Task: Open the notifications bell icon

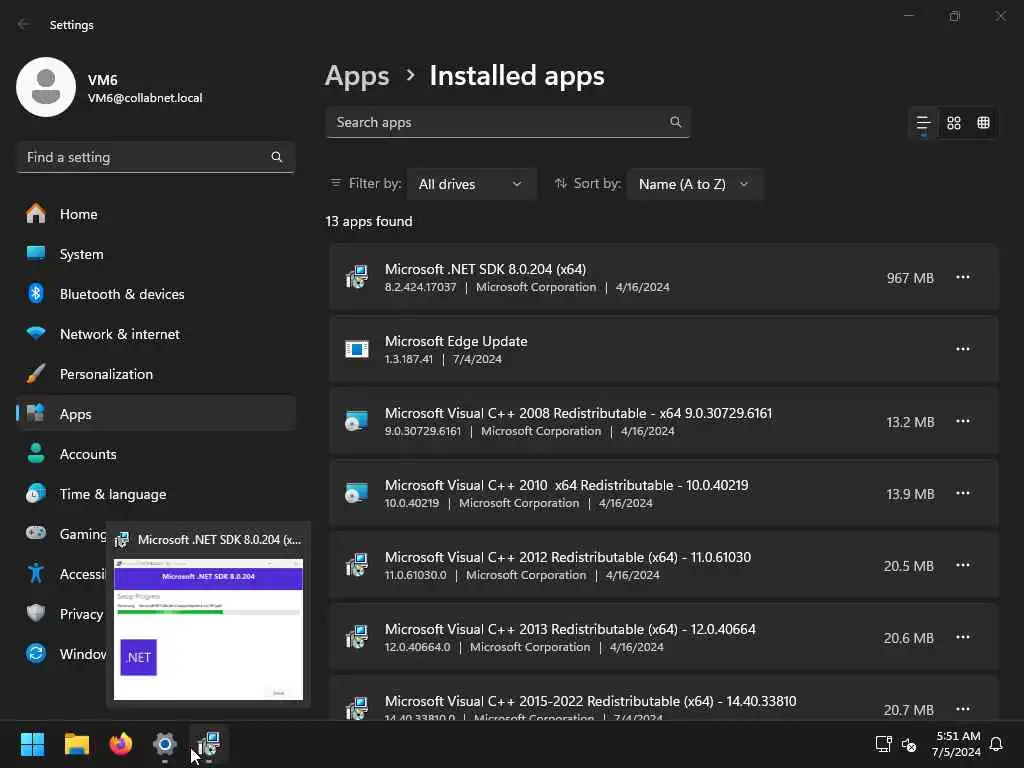Action: pyautogui.click(x=996, y=744)
